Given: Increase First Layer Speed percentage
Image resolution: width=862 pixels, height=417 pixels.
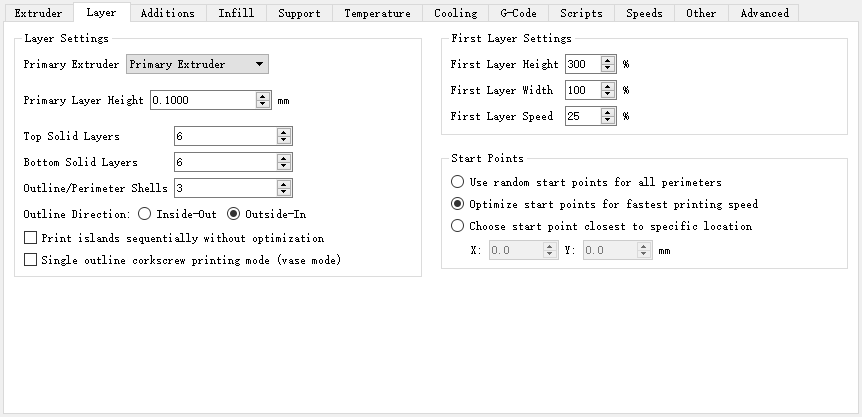Looking at the screenshot, I should pyautogui.click(x=608, y=112).
